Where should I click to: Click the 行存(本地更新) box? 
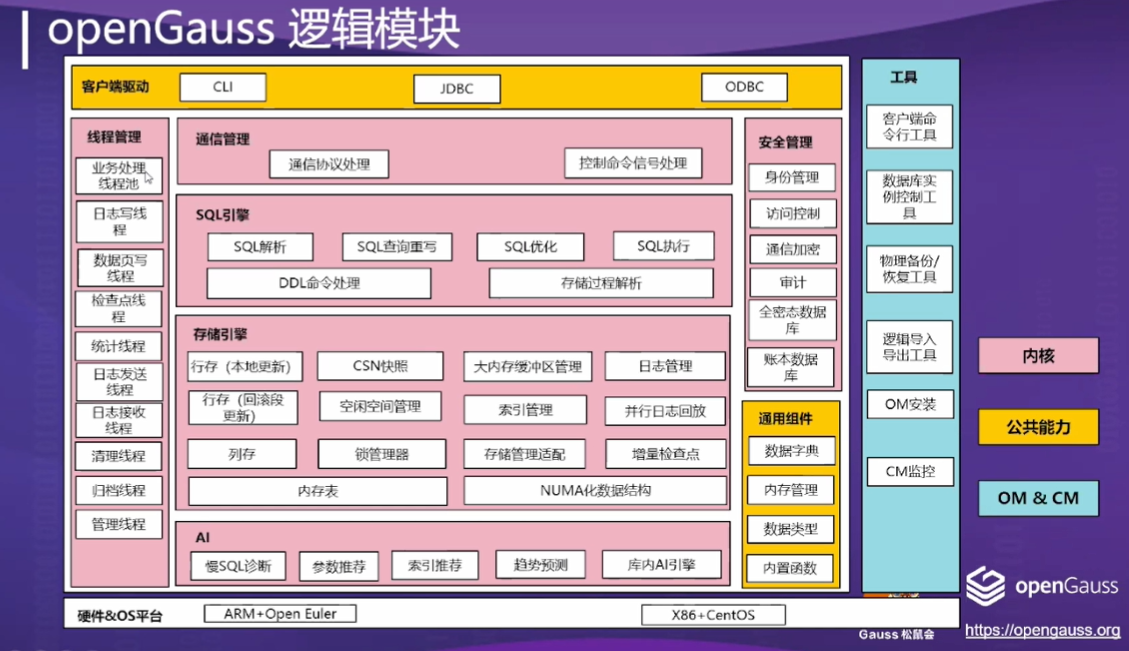(x=245, y=367)
